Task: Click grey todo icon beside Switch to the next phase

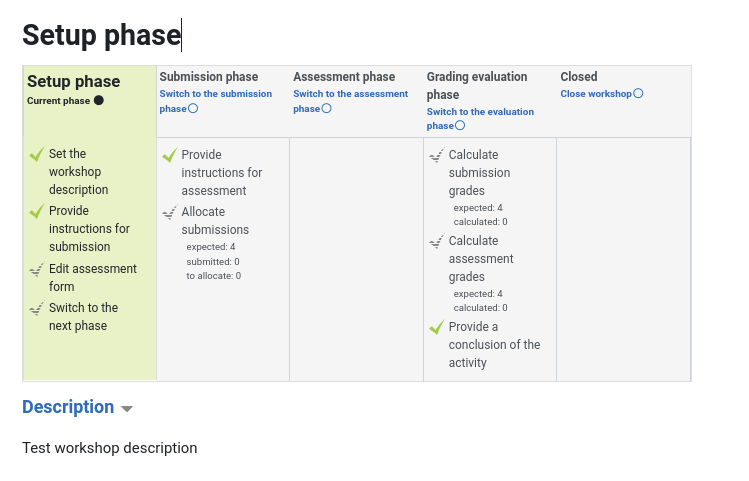Action: [x=37, y=308]
